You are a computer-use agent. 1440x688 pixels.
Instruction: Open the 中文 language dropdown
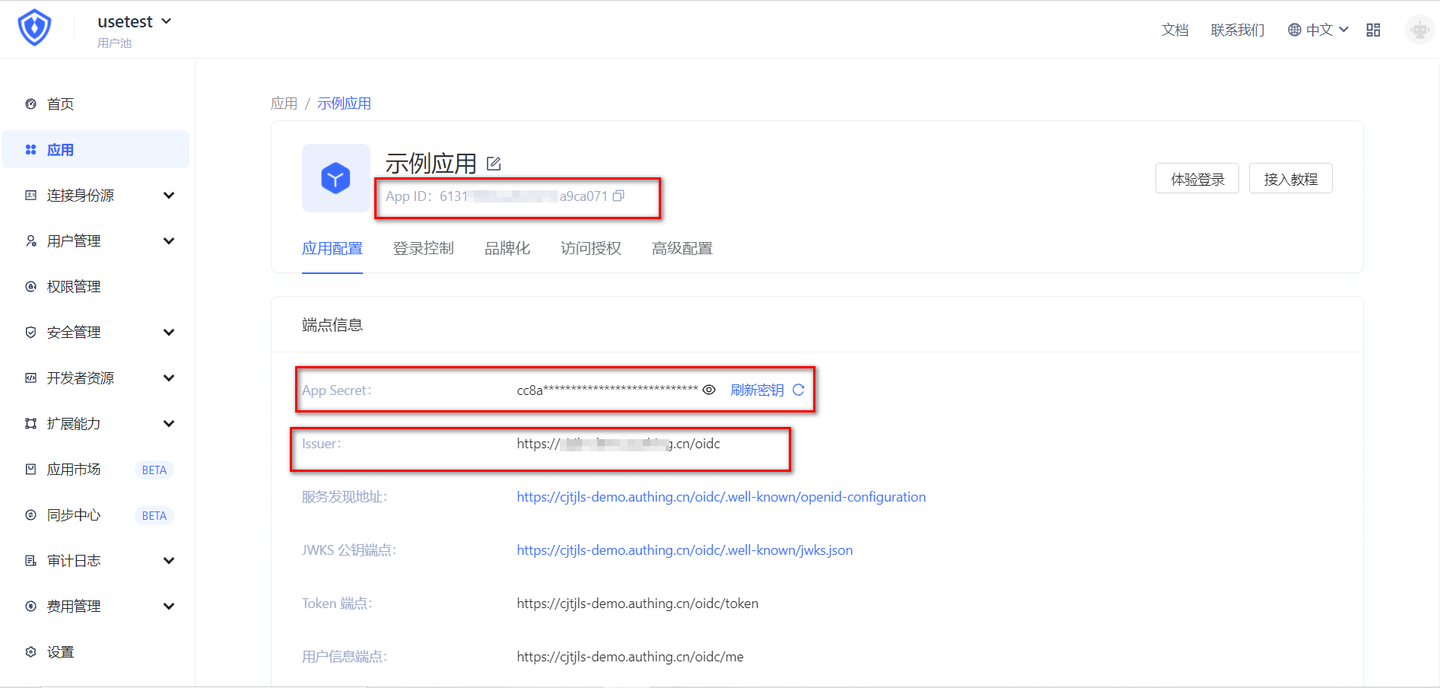pyautogui.click(x=1317, y=29)
